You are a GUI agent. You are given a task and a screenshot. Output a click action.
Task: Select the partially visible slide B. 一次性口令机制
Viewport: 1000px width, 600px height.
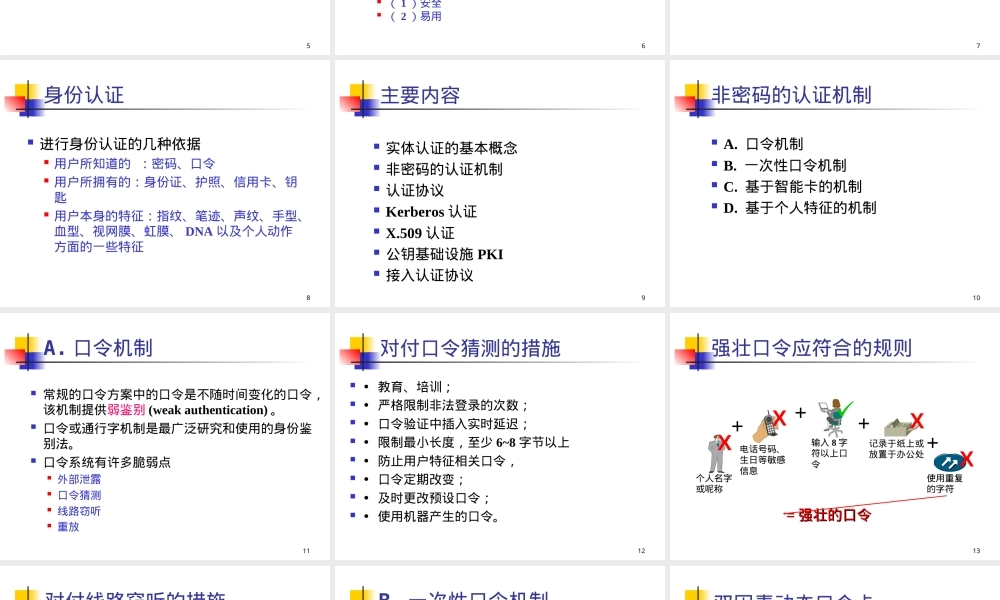pos(499,583)
